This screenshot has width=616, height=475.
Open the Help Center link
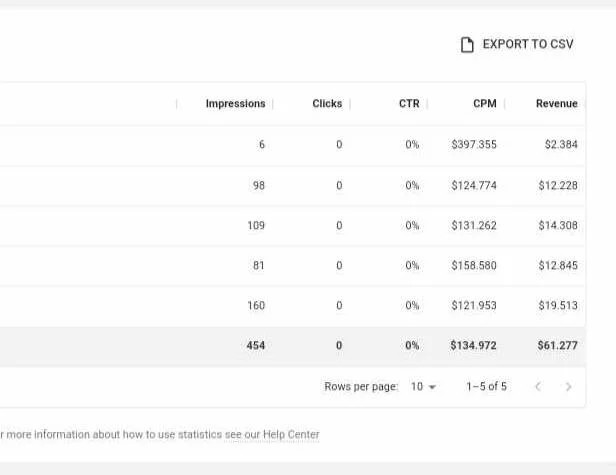click(x=291, y=435)
